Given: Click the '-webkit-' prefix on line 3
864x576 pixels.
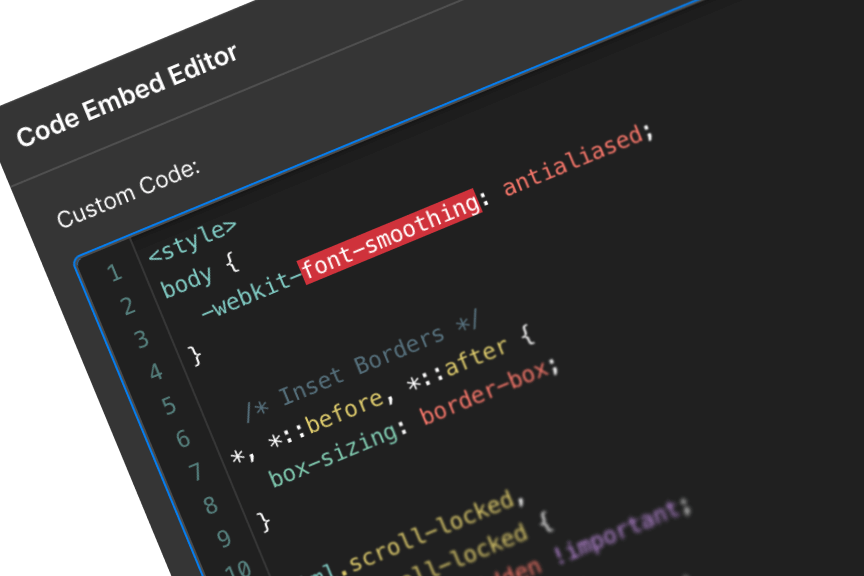Looking at the screenshot, I should coord(250,295).
